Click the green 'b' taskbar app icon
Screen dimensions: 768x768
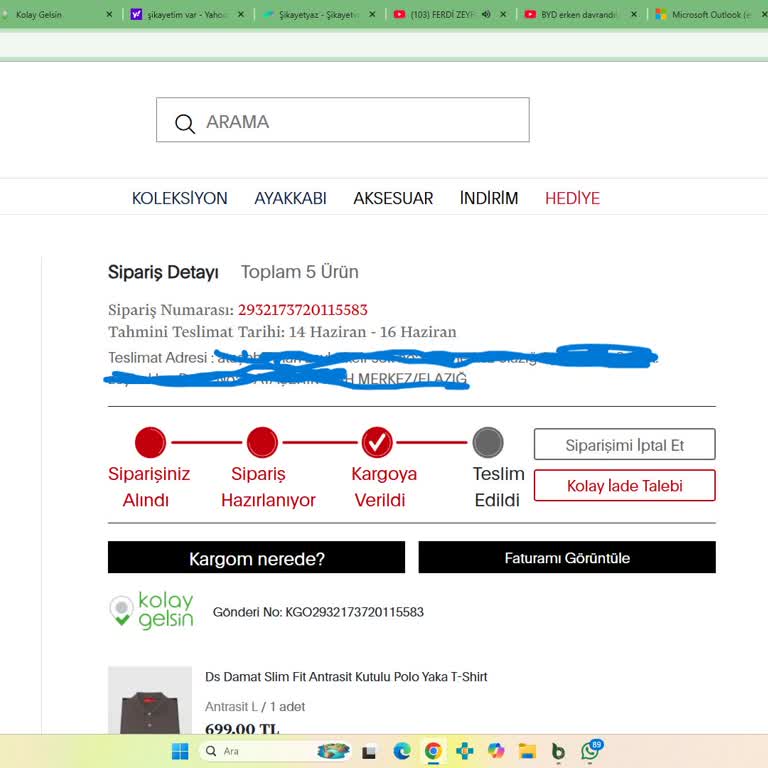pyautogui.click(x=558, y=751)
